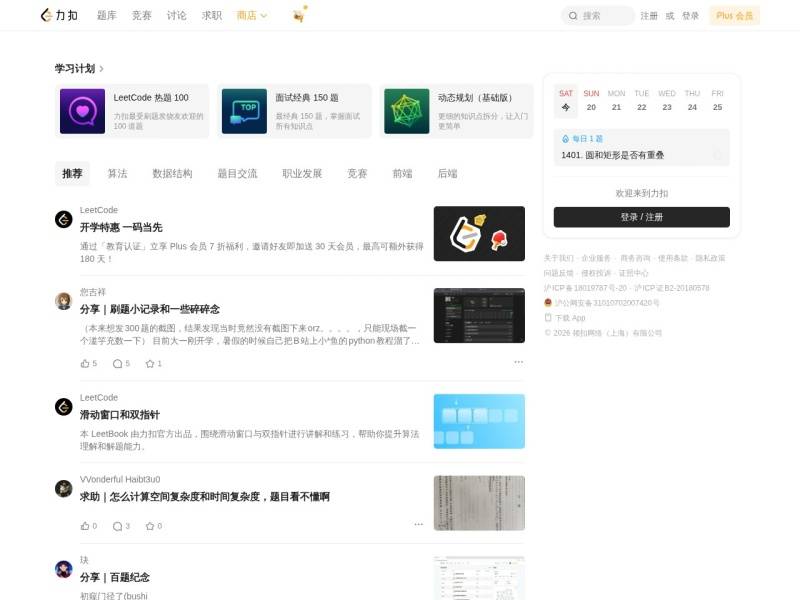The height and width of the screenshot is (600, 800).
Task: Open 滑动窗口和双指针 blue thumbnail
Action: point(479,421)
